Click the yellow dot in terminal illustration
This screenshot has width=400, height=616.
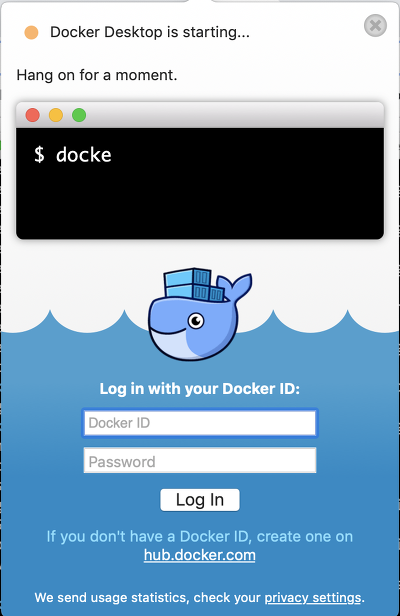tap(56, 115)
